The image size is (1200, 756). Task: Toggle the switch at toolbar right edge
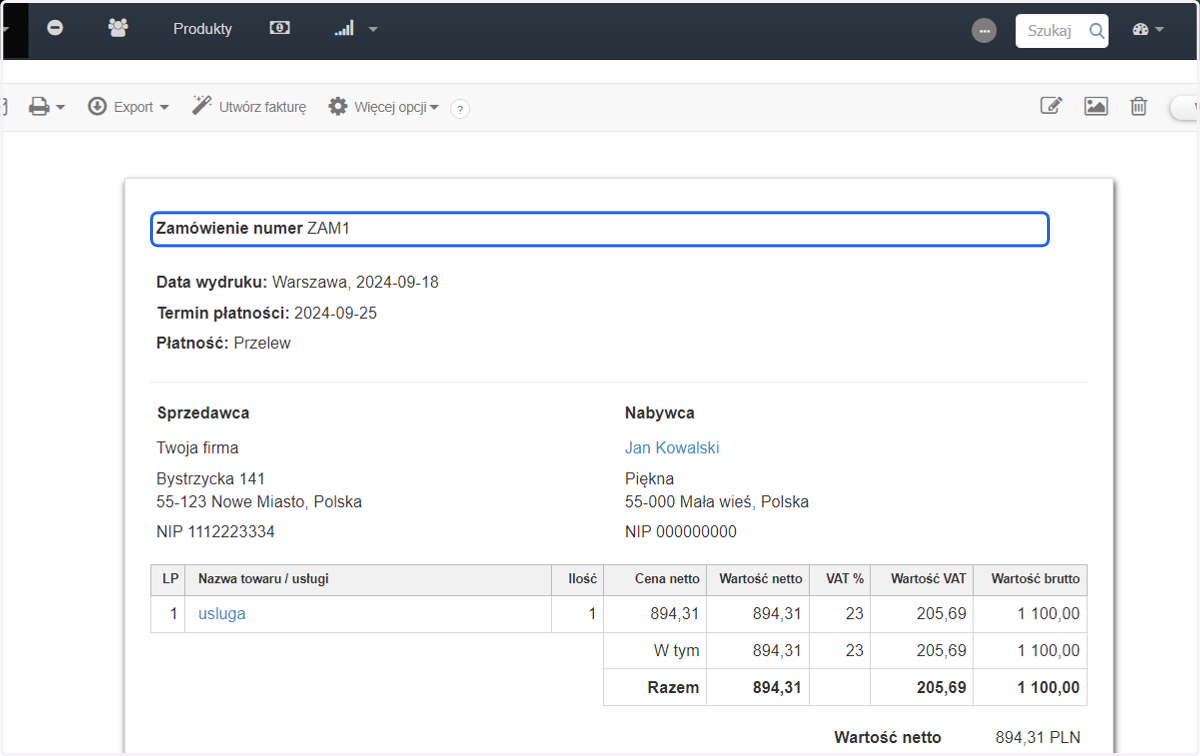[1186, 107]
